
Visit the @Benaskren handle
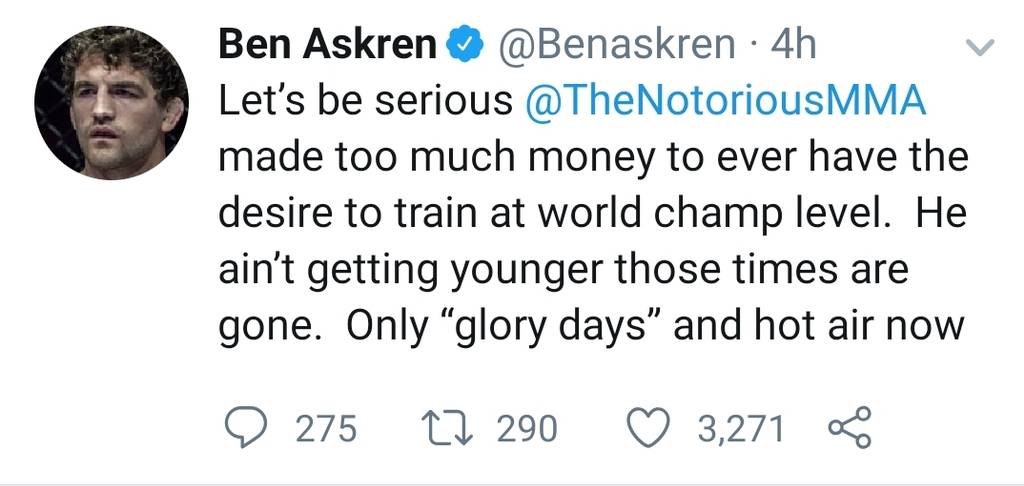(x=617, y=45)
